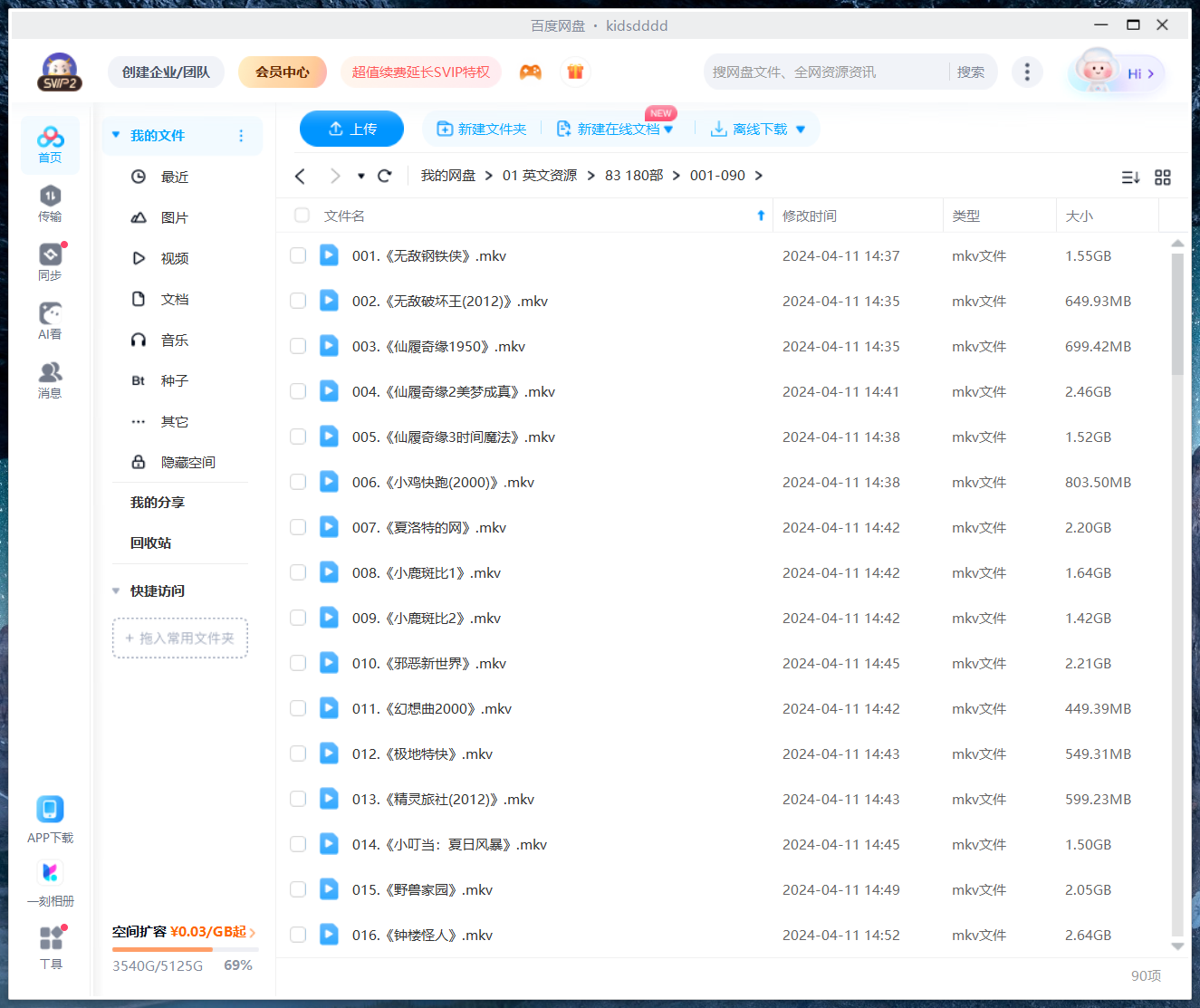Open the 新建在线文档 dropdown

[x=670, y=129]
